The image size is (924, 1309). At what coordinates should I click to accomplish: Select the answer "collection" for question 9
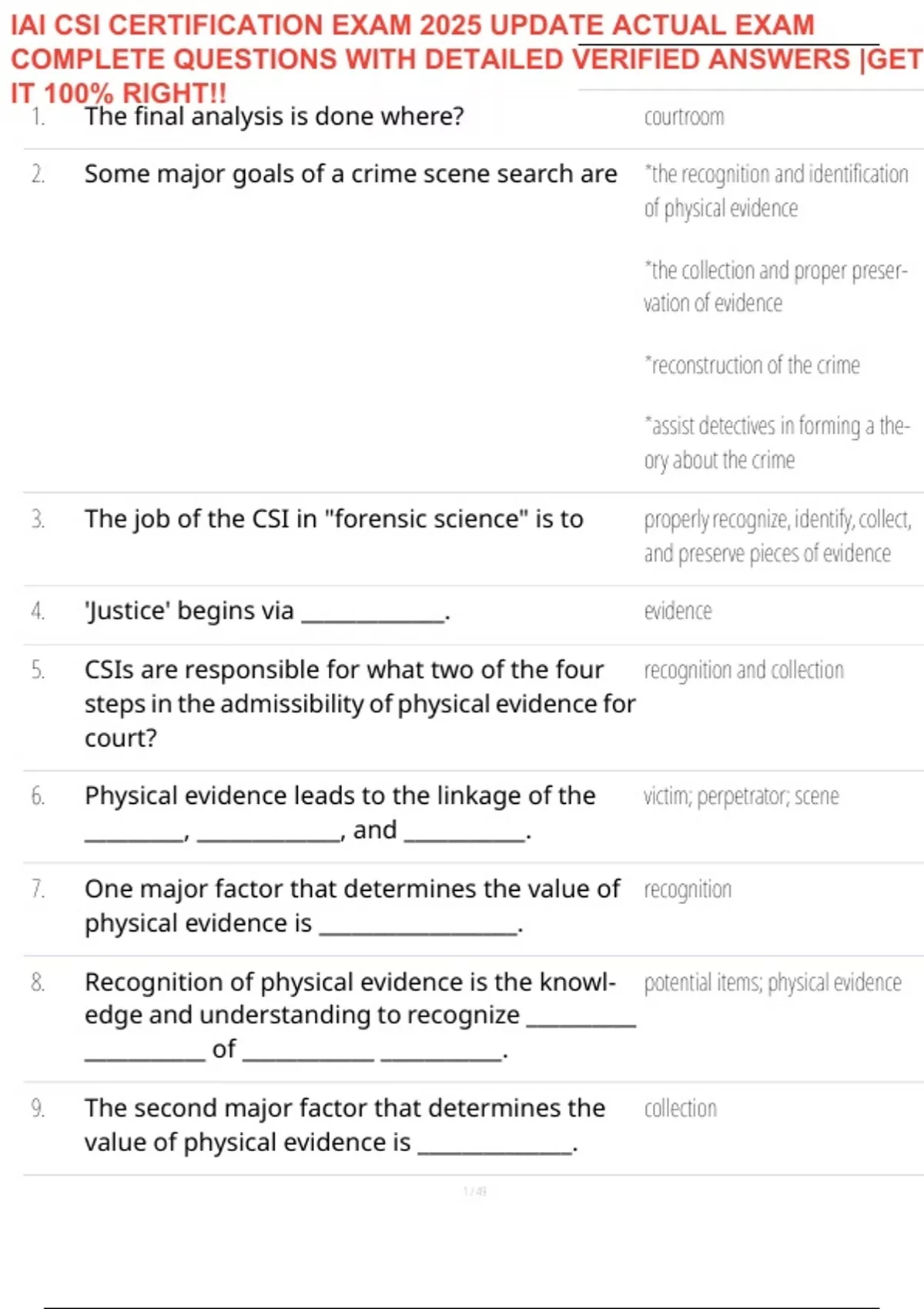[x=680, y=1109]
